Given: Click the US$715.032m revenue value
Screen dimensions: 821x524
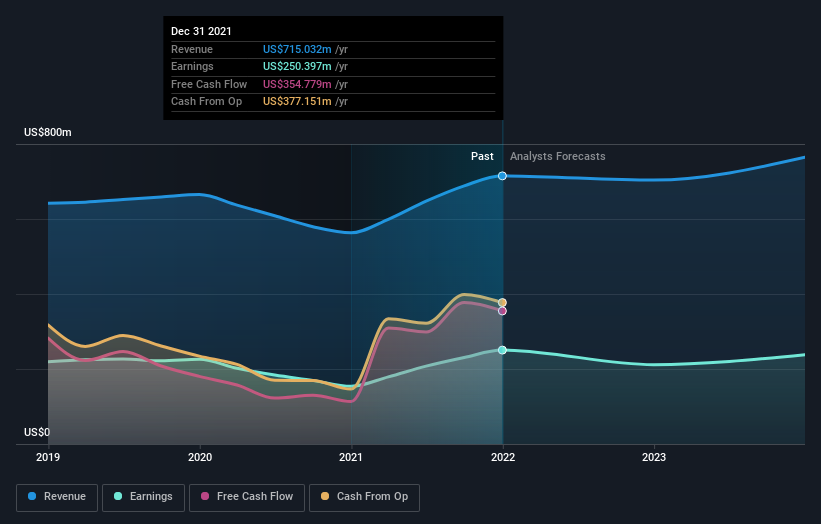Looking at the screenshot, I should click(297, 49).
